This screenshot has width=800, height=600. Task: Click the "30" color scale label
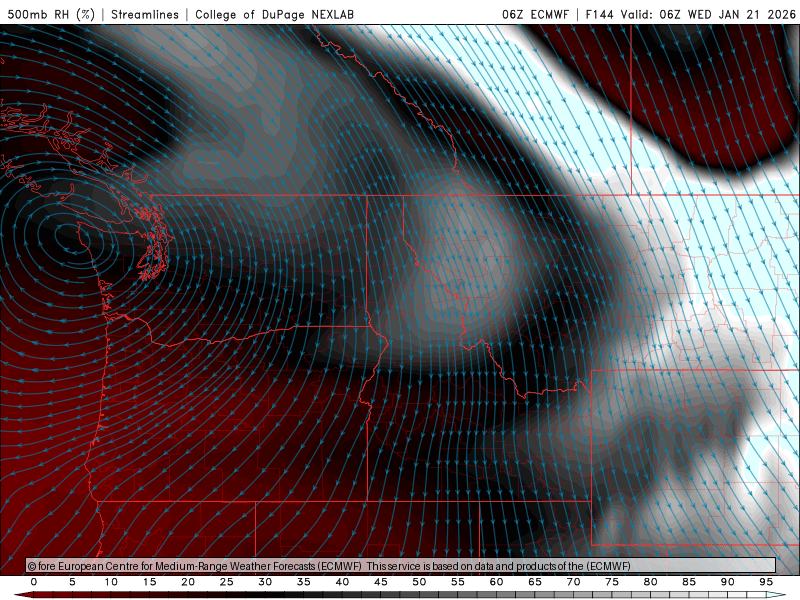point(265,582)
